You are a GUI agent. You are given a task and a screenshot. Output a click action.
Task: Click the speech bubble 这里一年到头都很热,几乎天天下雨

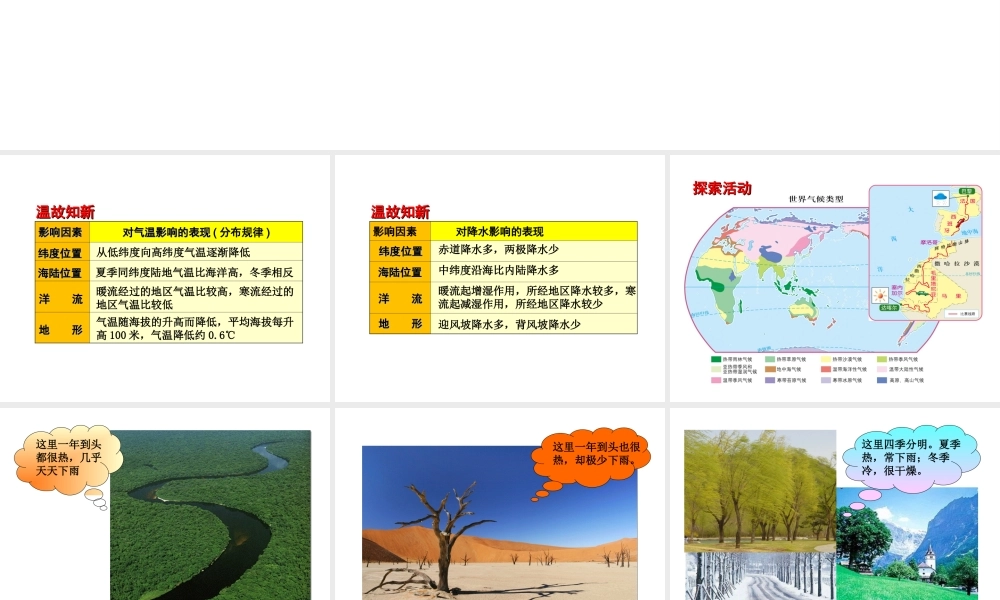[x=68, y=459]
